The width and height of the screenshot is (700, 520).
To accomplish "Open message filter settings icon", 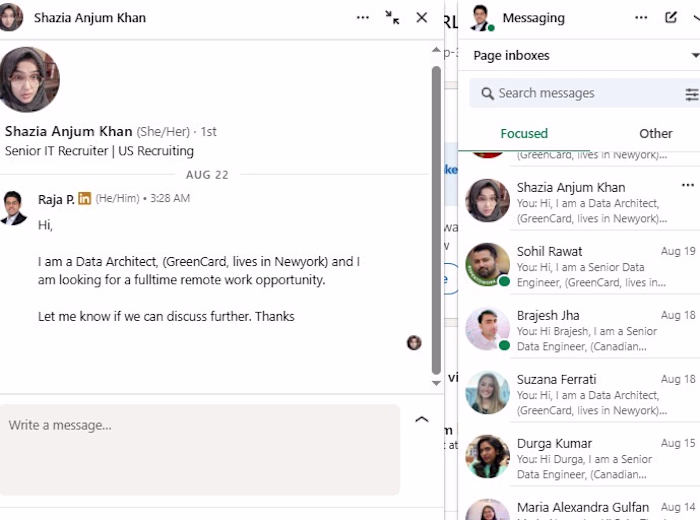I will tap(692, 94).
